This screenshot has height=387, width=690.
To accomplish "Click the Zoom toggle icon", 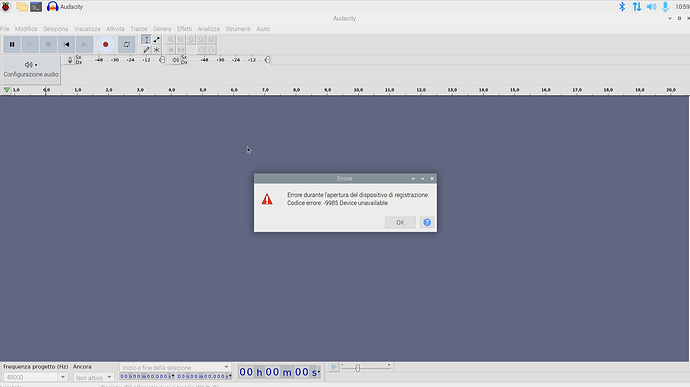I will pos(211,40).
